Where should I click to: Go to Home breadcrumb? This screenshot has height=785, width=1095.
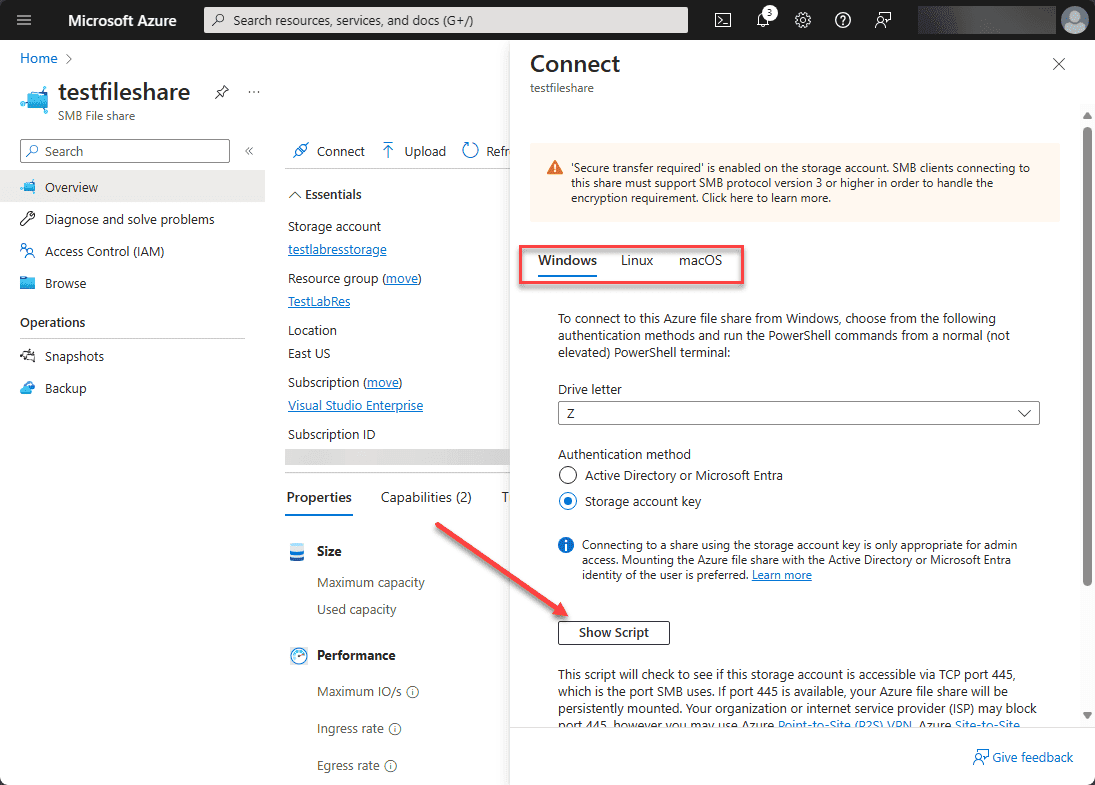pos(39,59)
